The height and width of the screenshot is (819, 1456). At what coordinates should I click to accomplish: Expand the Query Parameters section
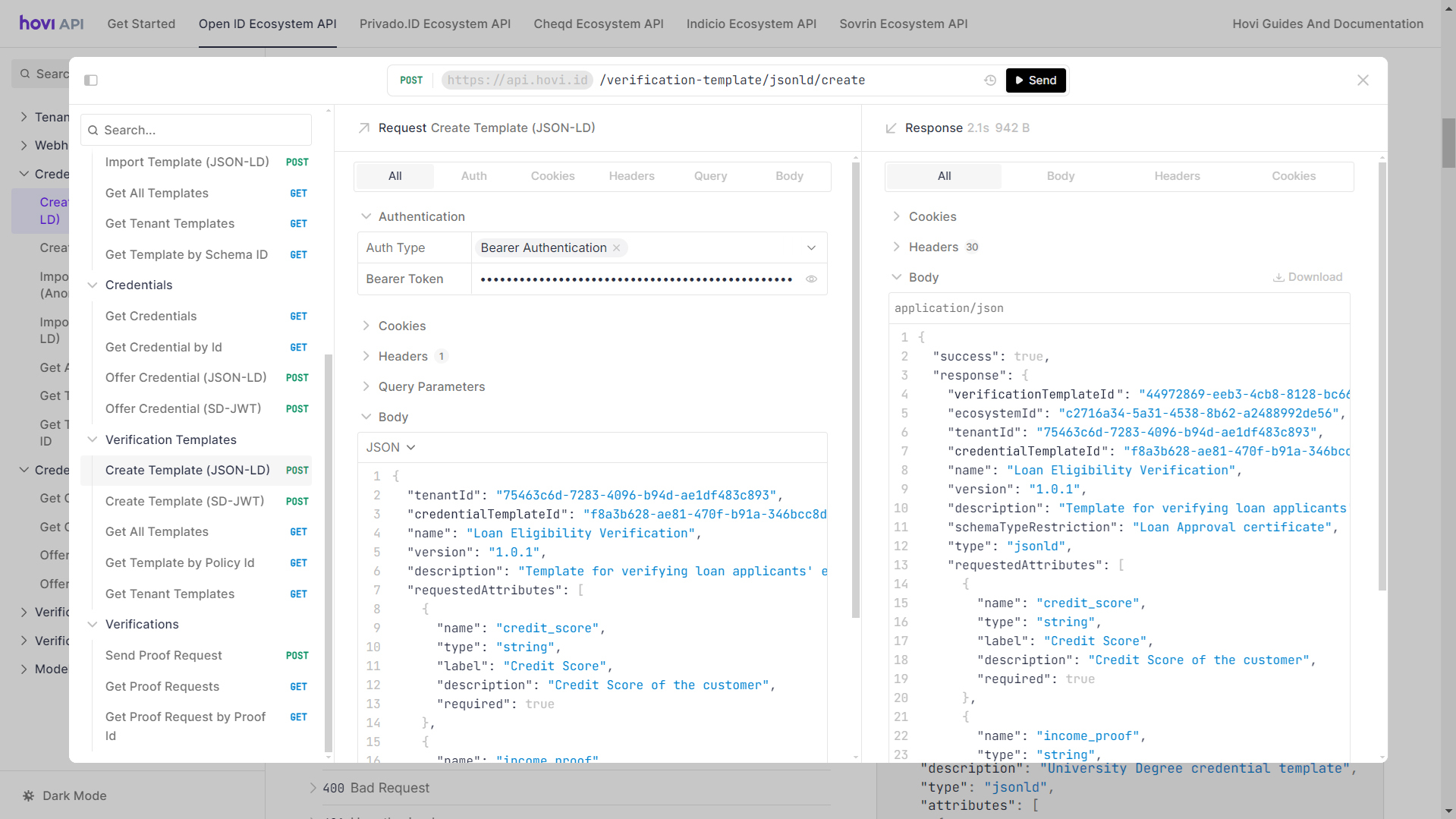tap(431, 386)
